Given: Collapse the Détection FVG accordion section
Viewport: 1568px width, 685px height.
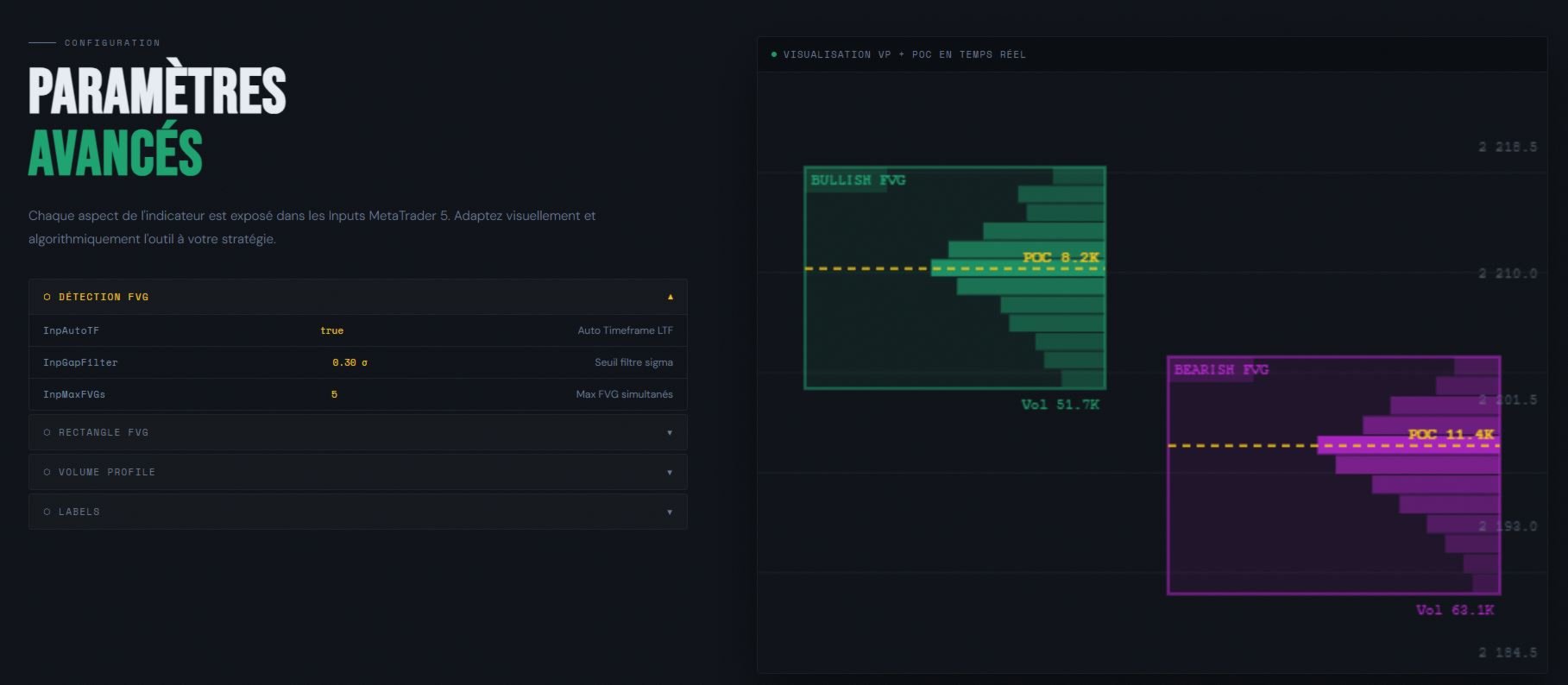Looking at the screenshot, I should click(358, 297).
